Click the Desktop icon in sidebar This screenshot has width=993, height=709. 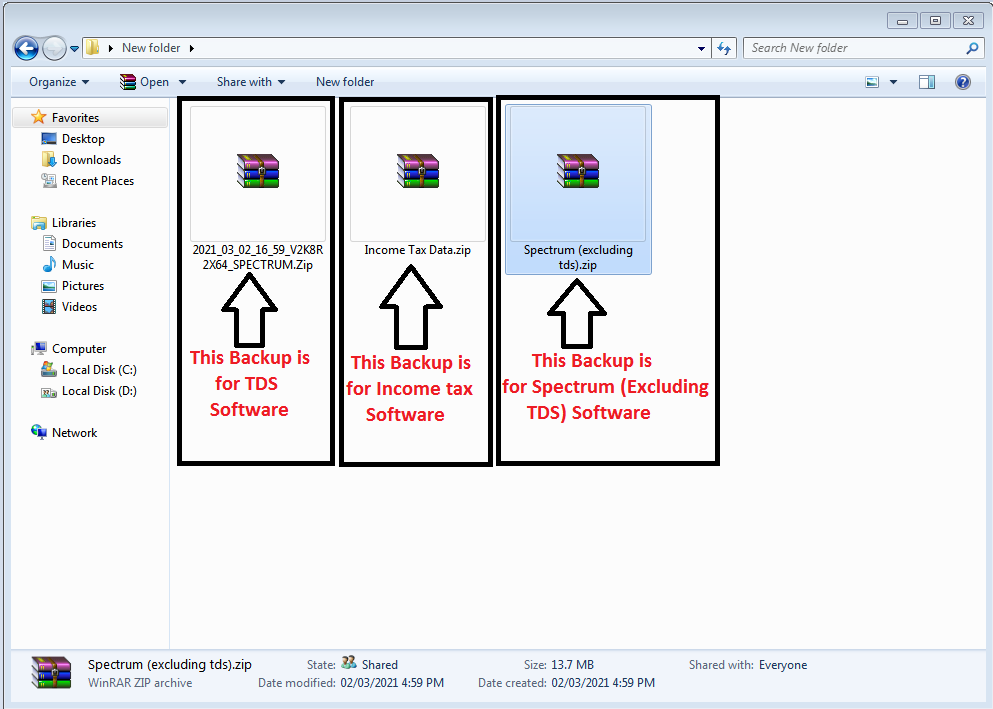[x=49, y=139]
